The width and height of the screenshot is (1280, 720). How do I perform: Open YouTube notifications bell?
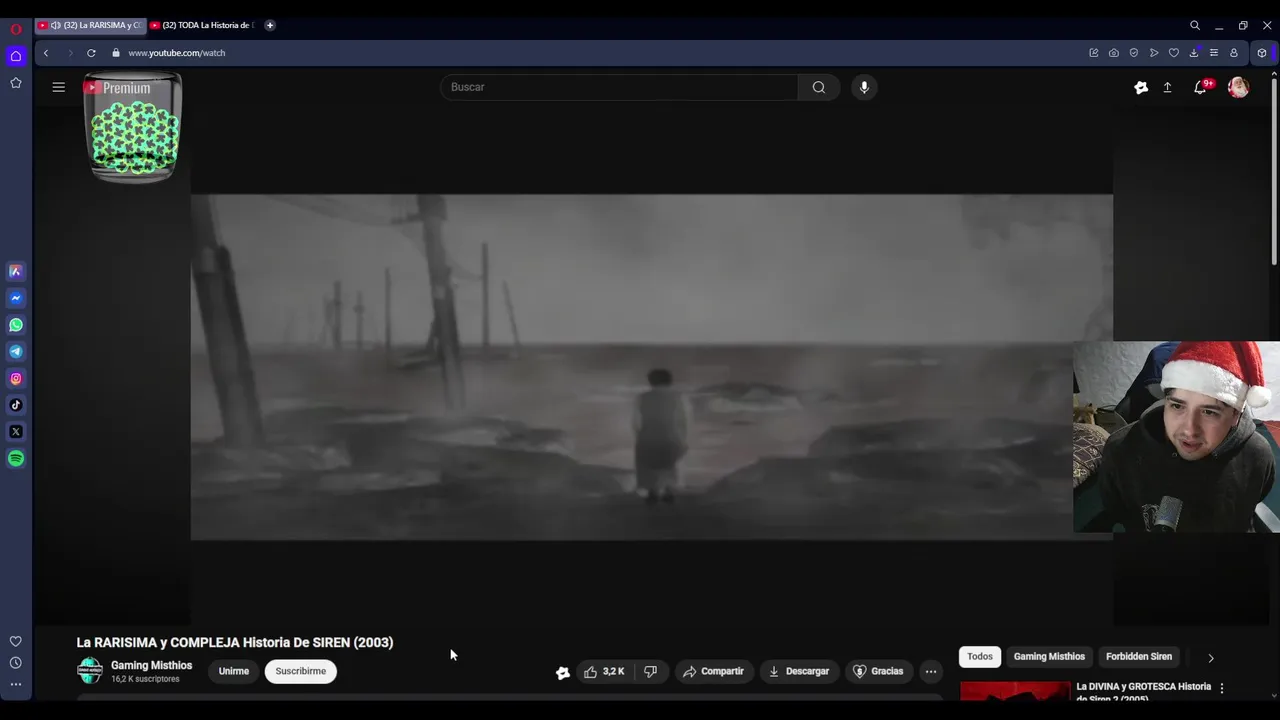(x=1200, y=87)
